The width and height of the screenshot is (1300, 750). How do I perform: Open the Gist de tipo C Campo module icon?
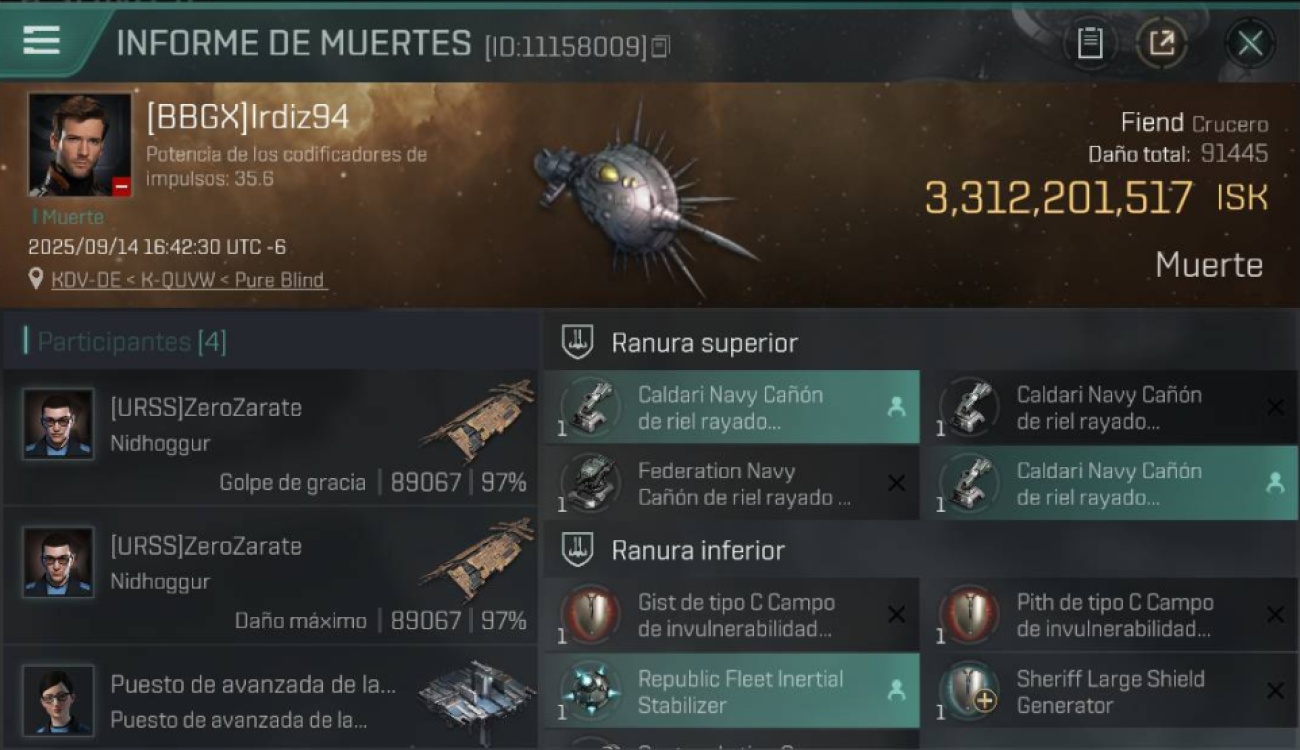[x=590, y=615]
